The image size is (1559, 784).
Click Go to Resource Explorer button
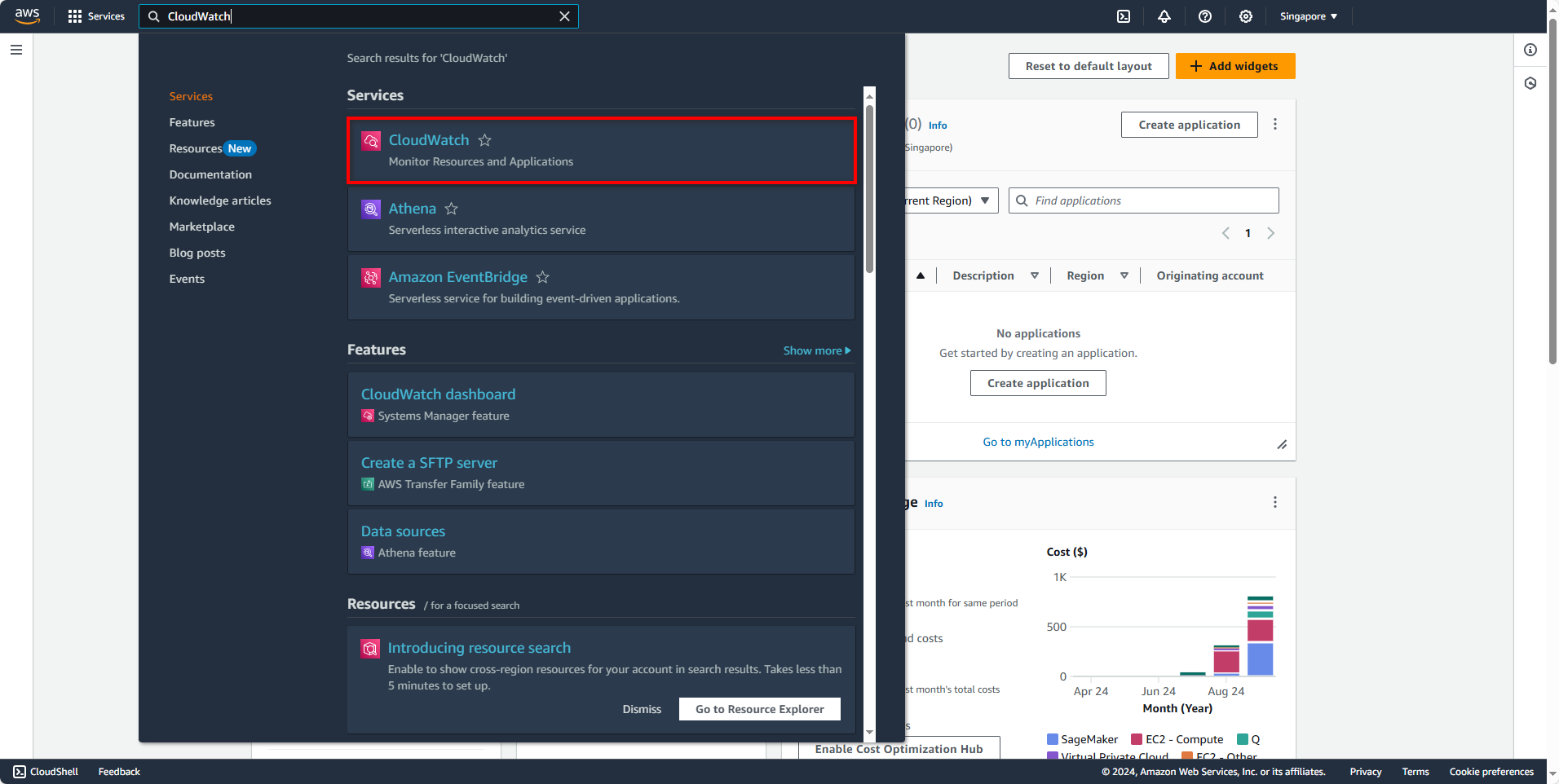coord(759,709)
